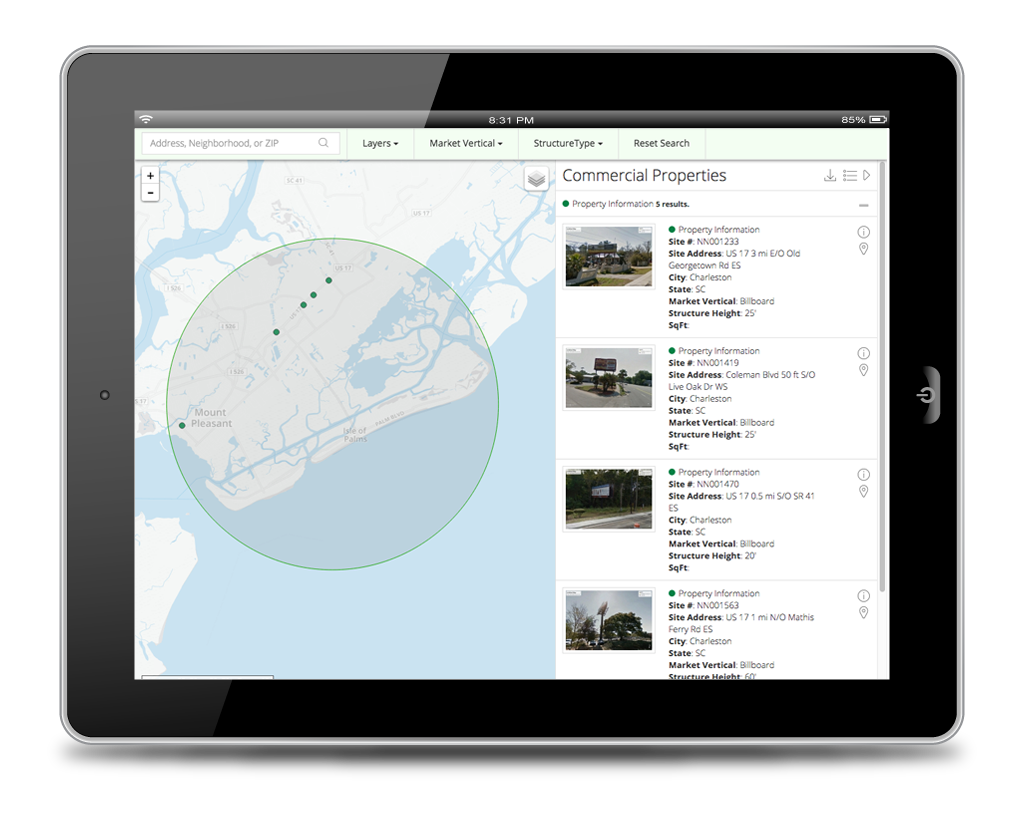Screen dimensions: 1024x826
Task: Click the 'Commercial Properties' heading
Action: coord(644,176)
